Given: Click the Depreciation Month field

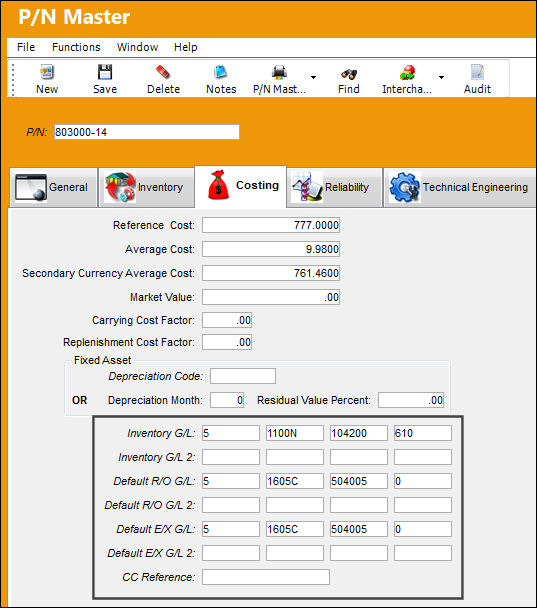Looking at the screenshot, I should click(227, 400).
